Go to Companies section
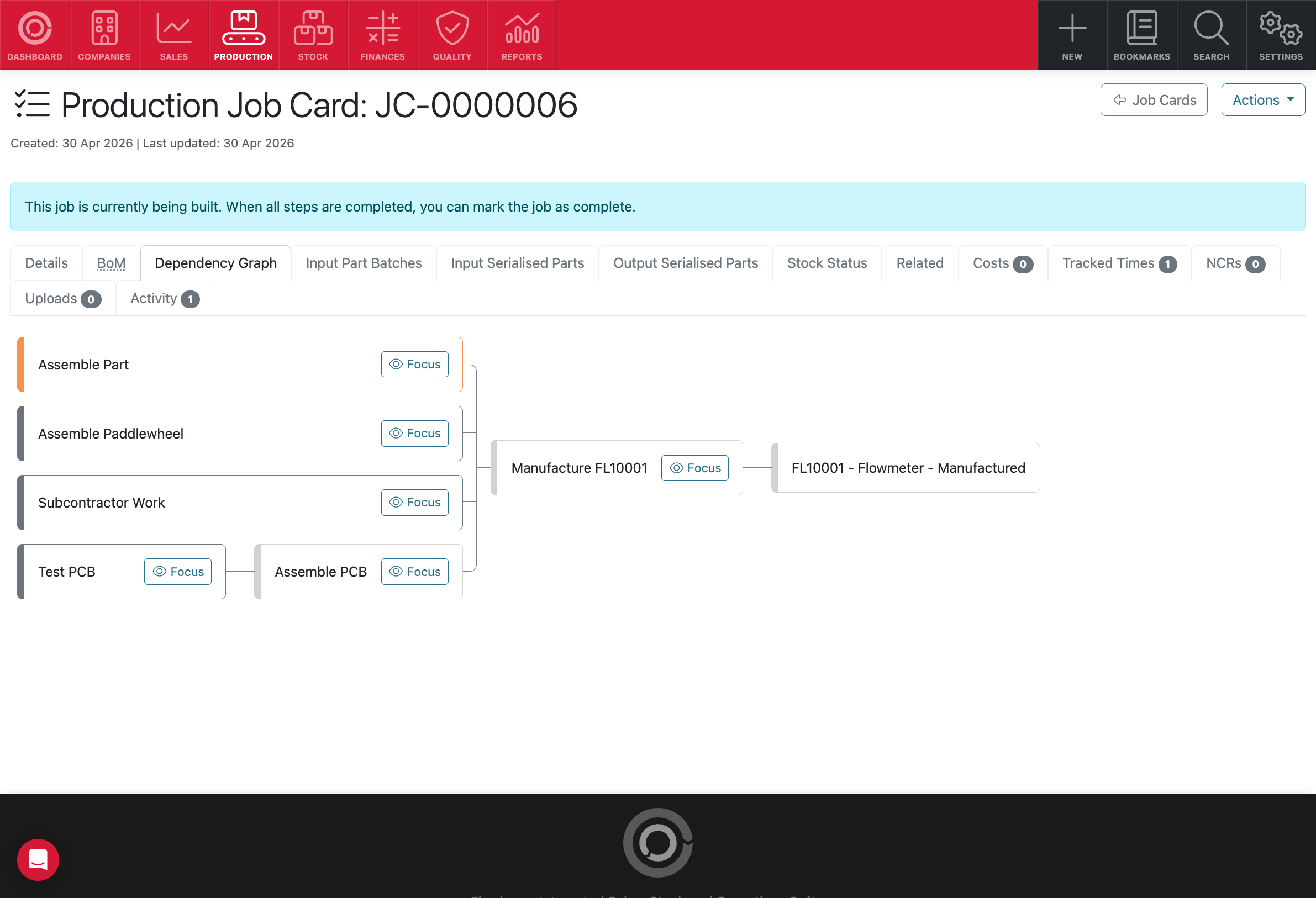This screenshot has width=1316, height=898. tap(104, 35)
